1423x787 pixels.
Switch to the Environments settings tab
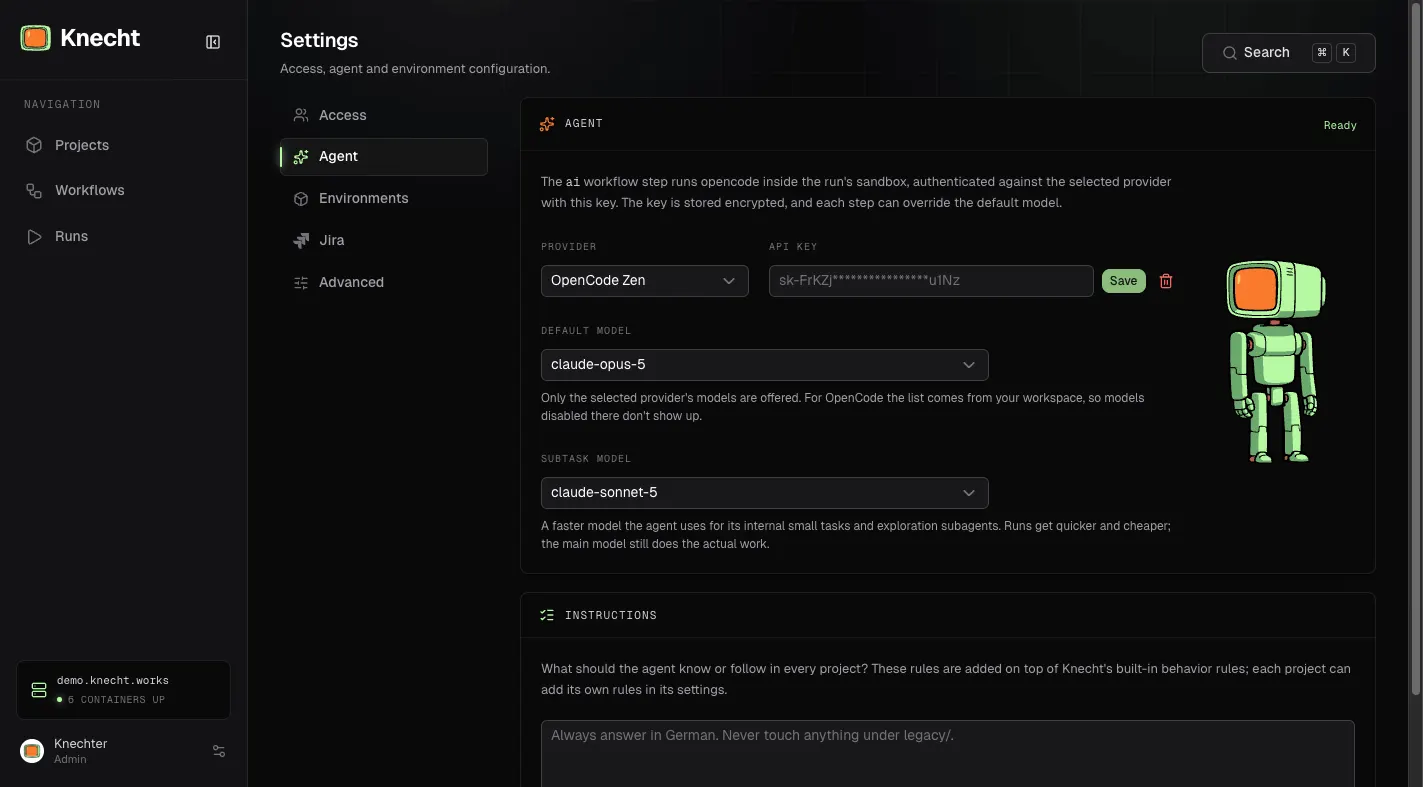coord(384,199)
